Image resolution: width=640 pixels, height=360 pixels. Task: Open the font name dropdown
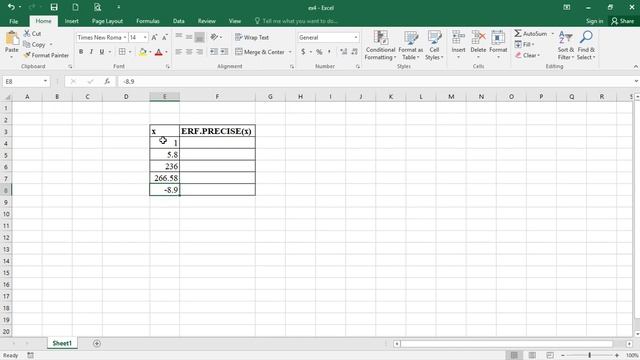tap(125, 37)
